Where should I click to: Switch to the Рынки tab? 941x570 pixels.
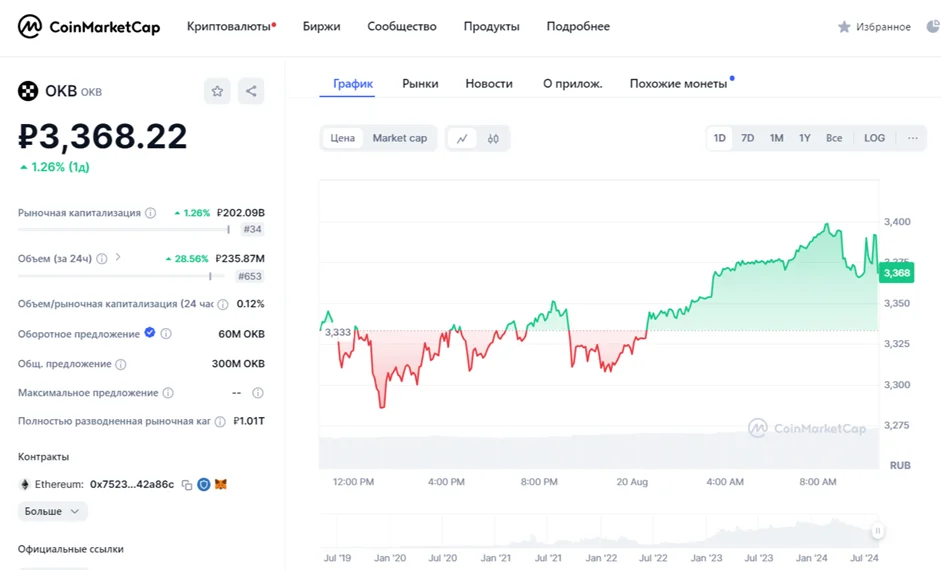(420, 83)
